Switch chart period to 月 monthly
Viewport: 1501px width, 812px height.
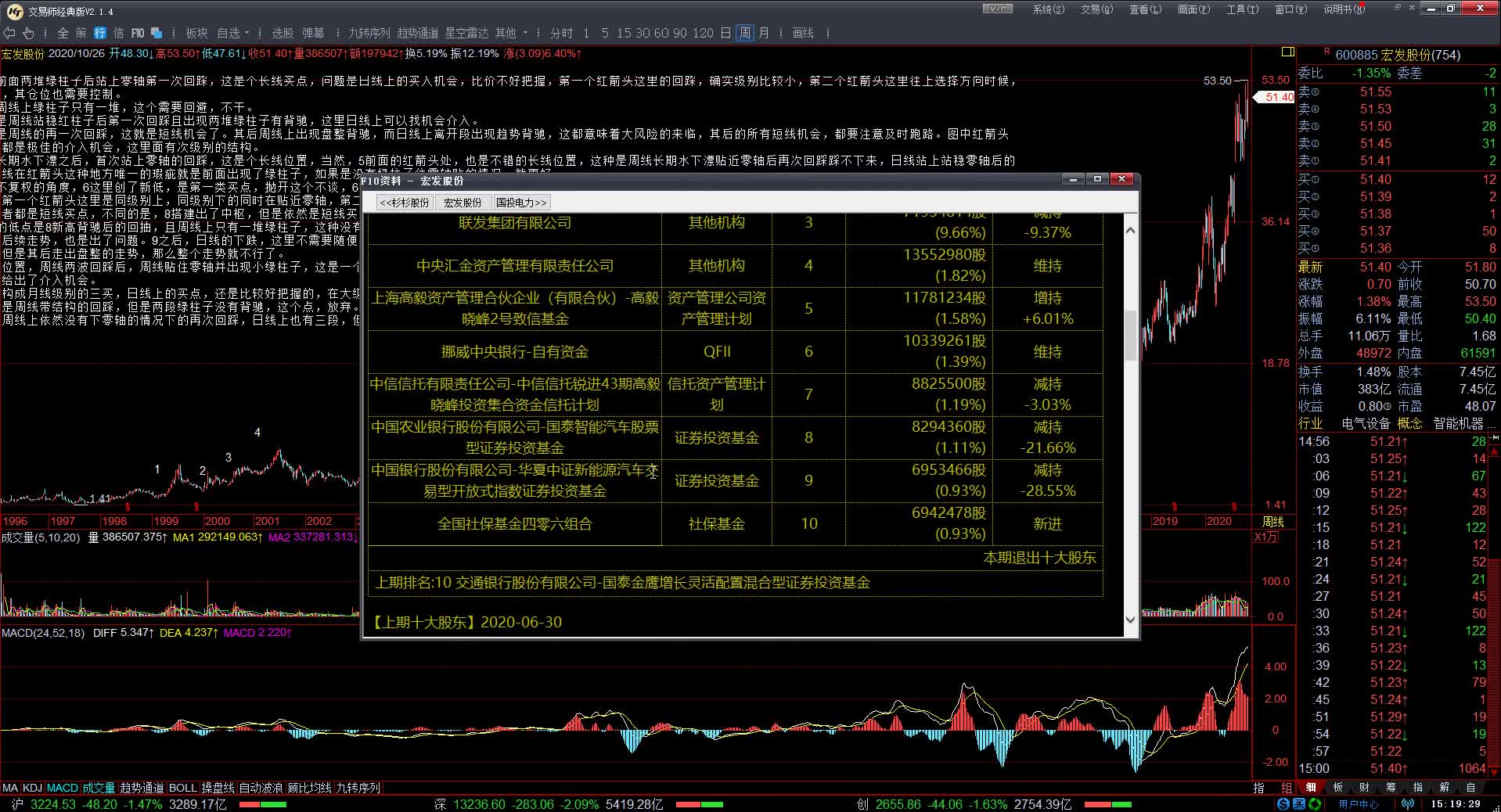point(764,33)
